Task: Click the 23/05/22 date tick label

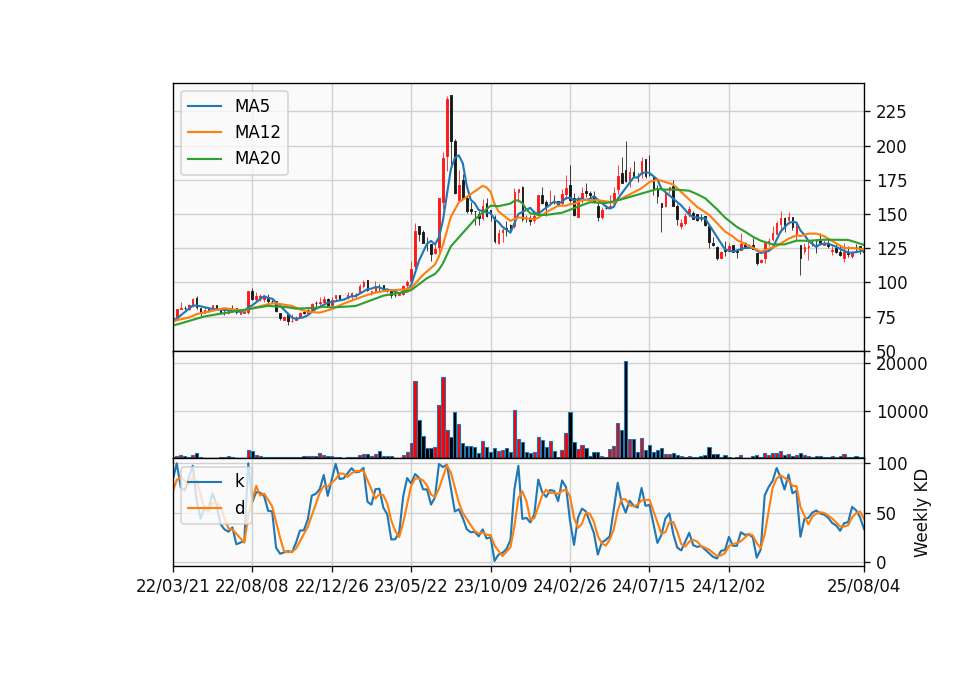Action: click(x=411, y=587)
